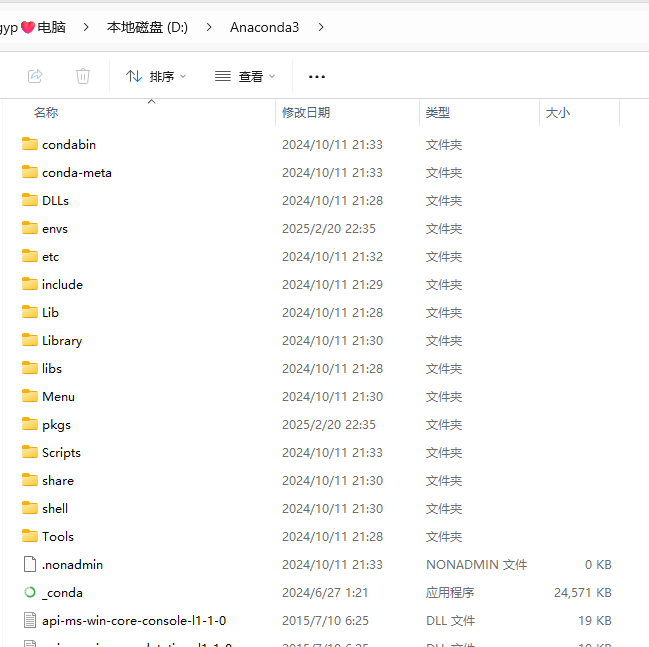Select the DLLs folder icon
The height and width of the screenshot is (647, 649).
pos(30,200)
